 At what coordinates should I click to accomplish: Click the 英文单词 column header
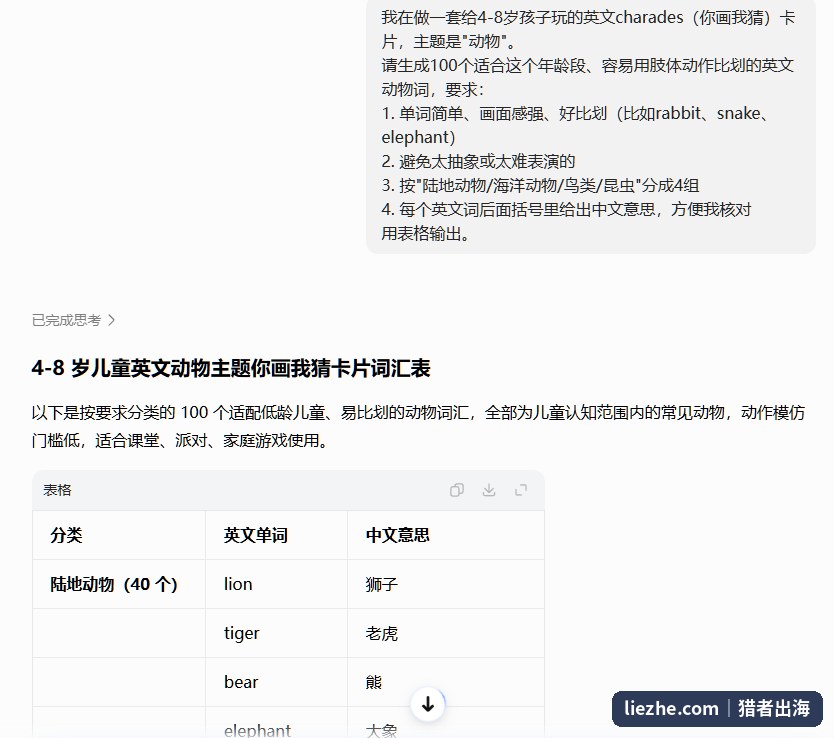pos(277,535)
